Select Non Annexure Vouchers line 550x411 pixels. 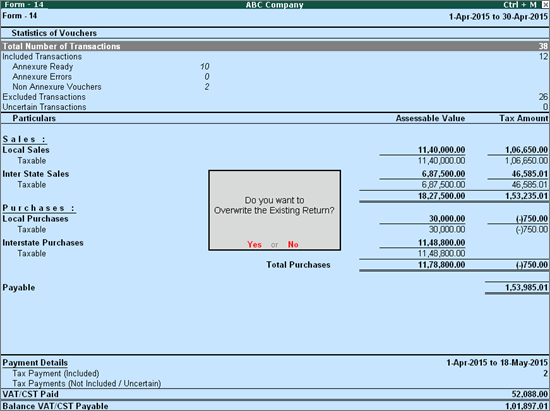coord(105,87)
